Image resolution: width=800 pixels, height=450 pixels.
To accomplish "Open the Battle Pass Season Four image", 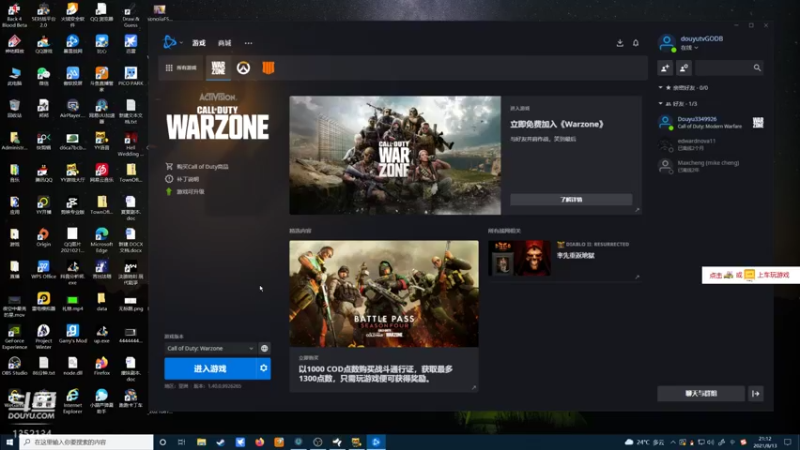I will 384,294.
